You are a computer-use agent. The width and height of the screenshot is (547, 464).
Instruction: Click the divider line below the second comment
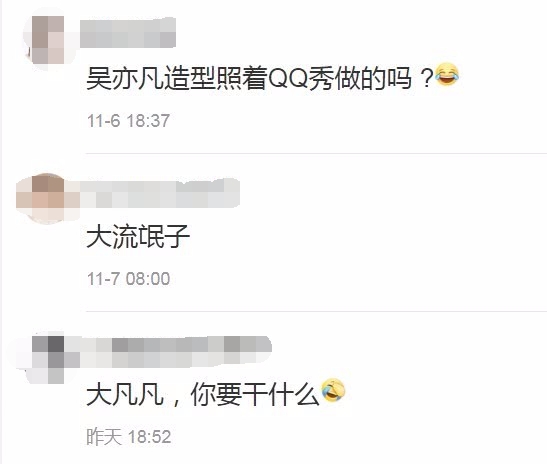[x=316, y=311]
